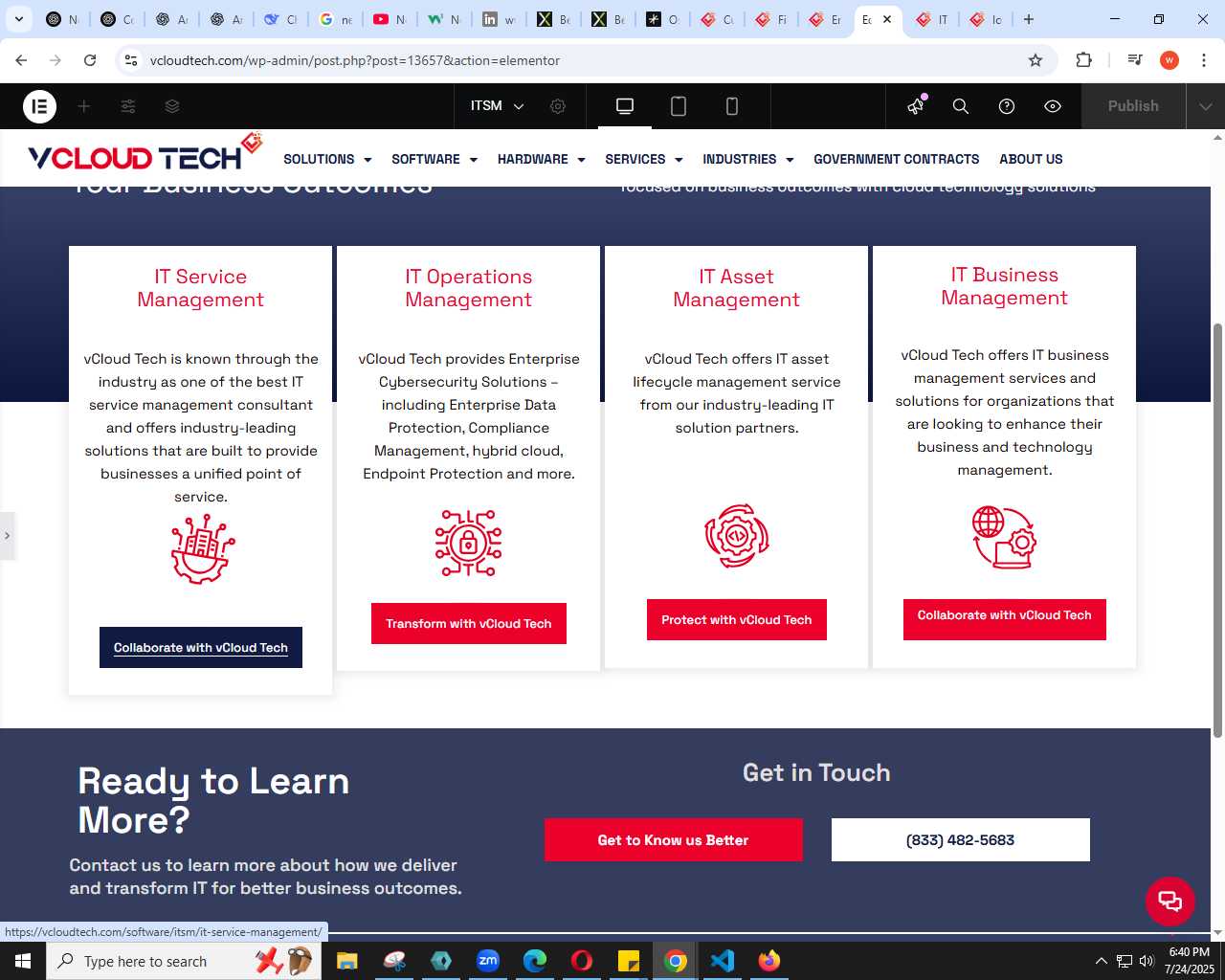Click the Ready to Learn More heading
Viewport: 1225px width, 980px height.
pyautogui.click(x=213, y=801)
